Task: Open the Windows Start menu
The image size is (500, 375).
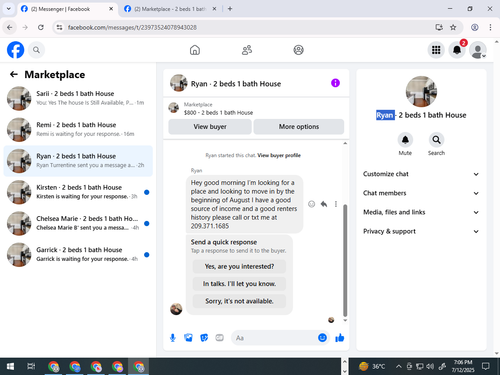Action: [x=10, y=367]
